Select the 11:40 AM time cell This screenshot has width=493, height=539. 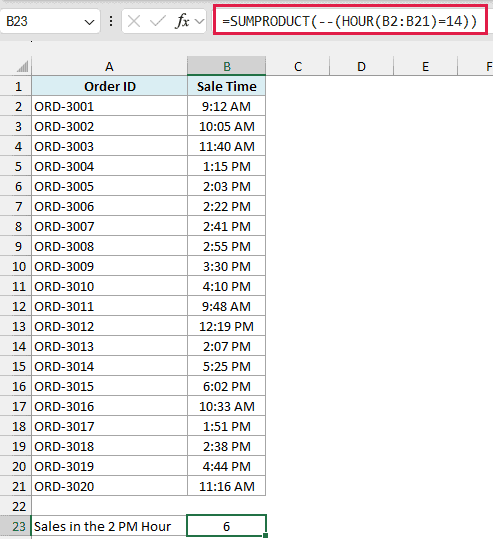pos(227,146)
